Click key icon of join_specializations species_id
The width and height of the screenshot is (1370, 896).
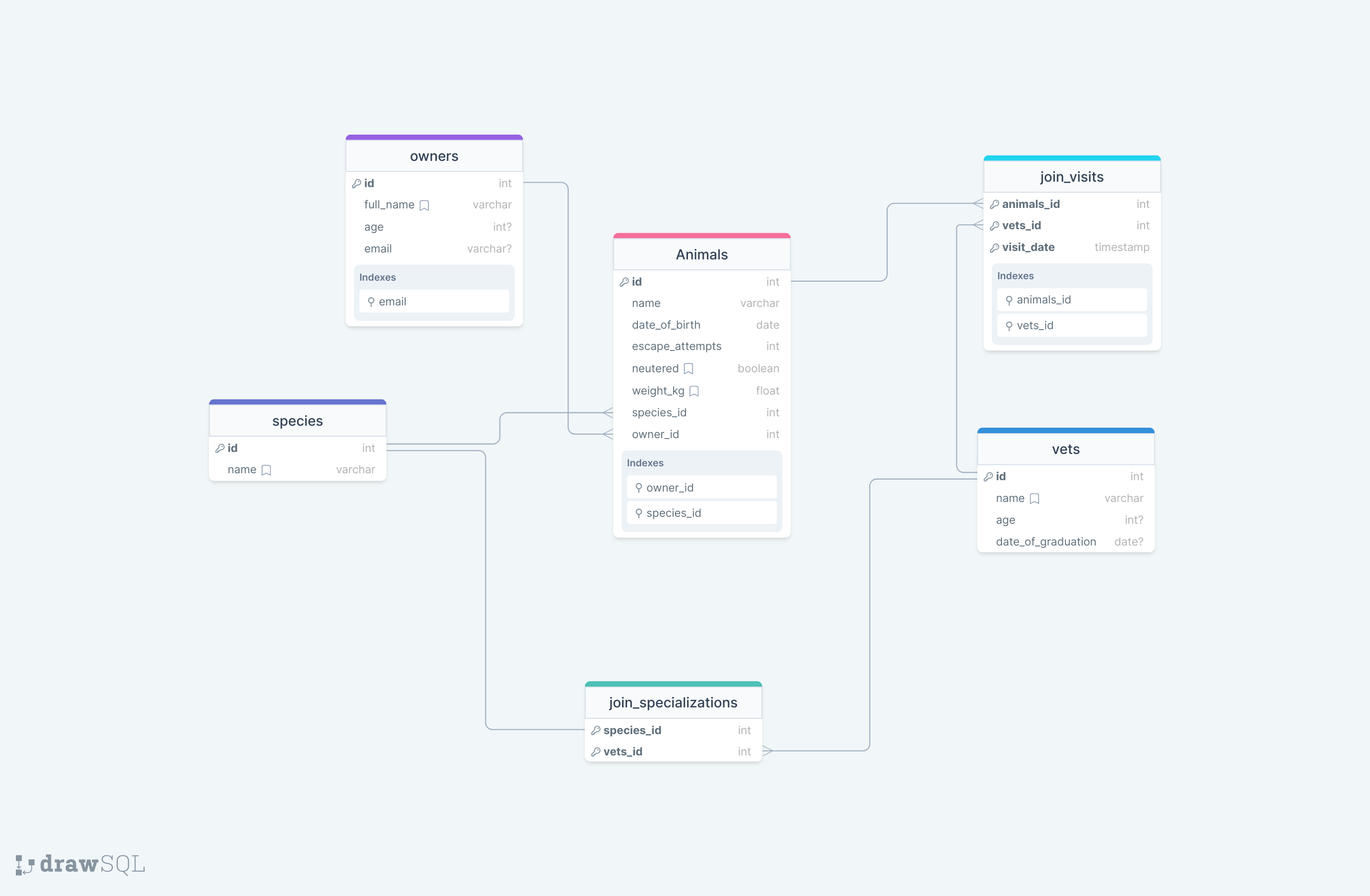596,730
